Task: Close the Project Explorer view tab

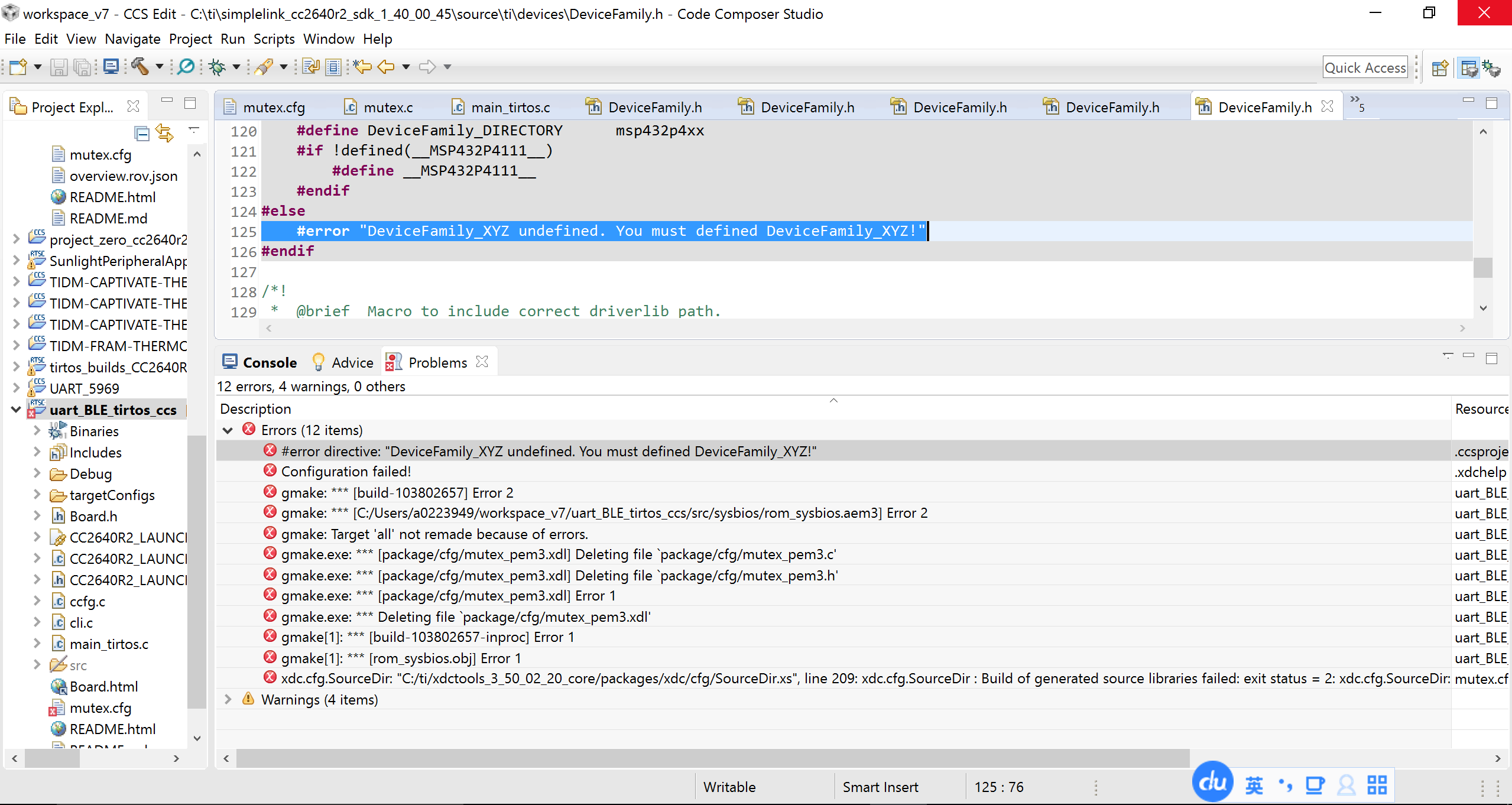Action: click(x=134, y=106)
